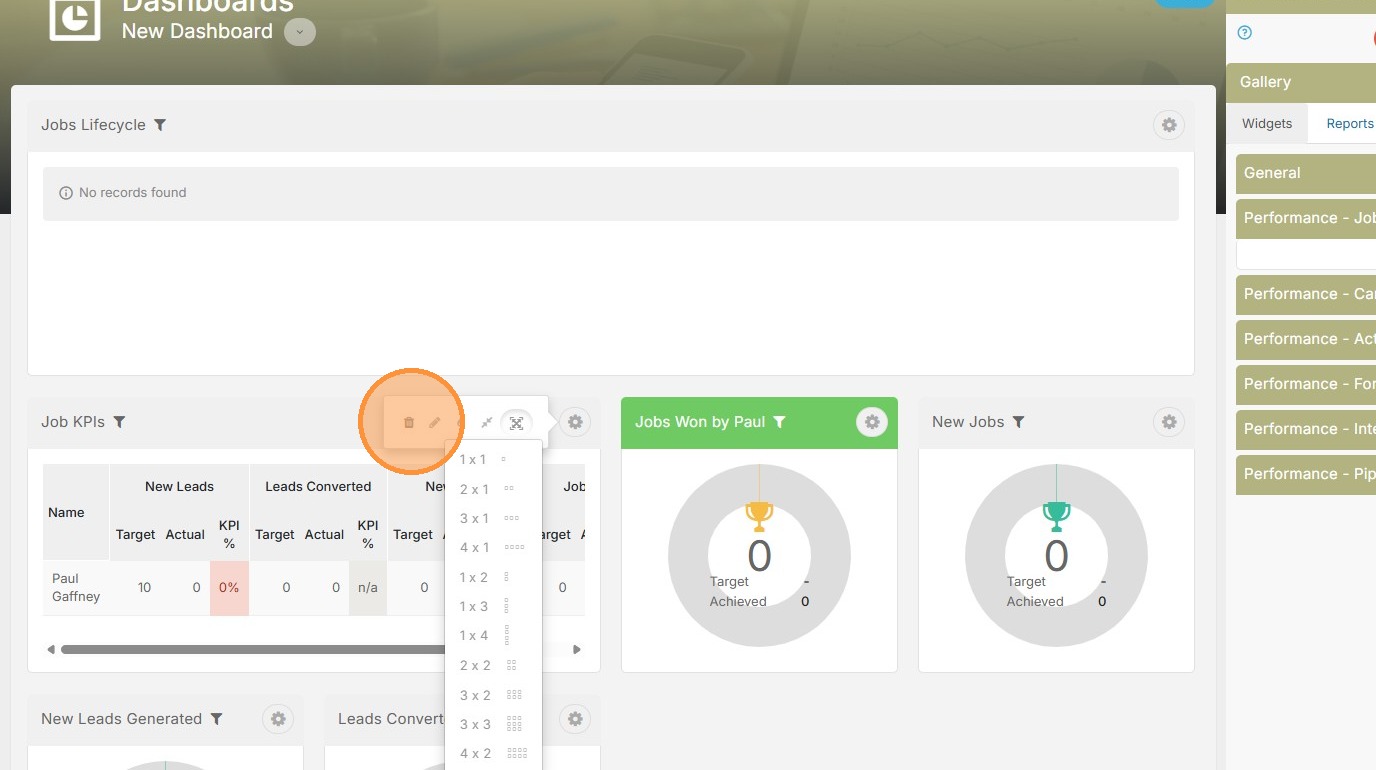
Task: Choose the 2 x 1 widget size
Action: pyautogui.click(x=493, y=489)
